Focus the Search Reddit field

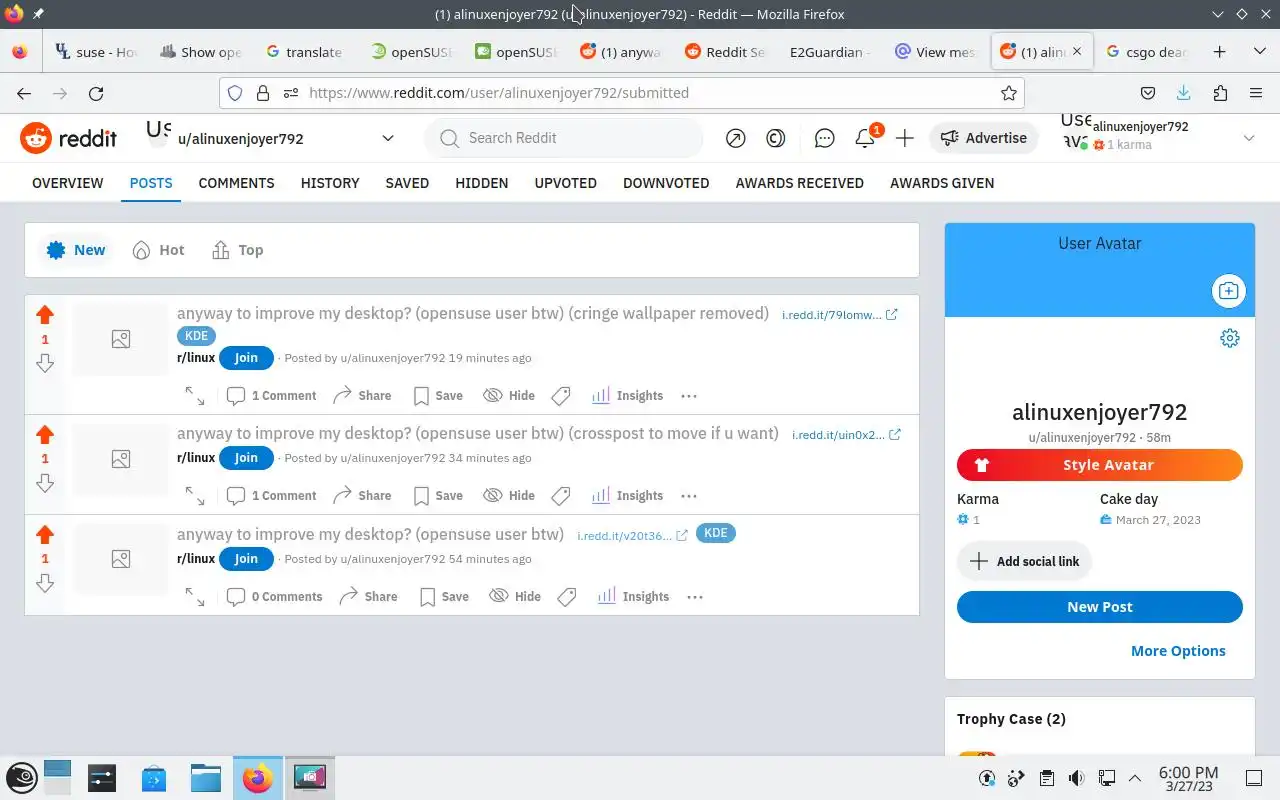[x=565, y=138]
